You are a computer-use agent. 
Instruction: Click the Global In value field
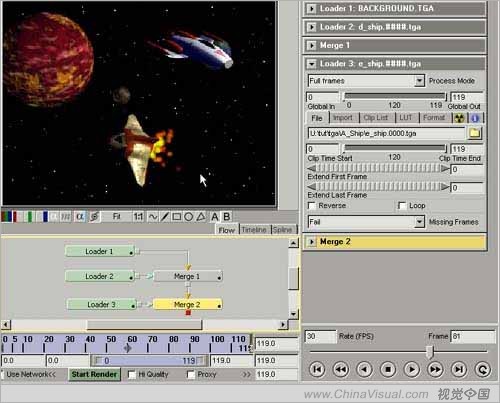(x=322, y=97)
